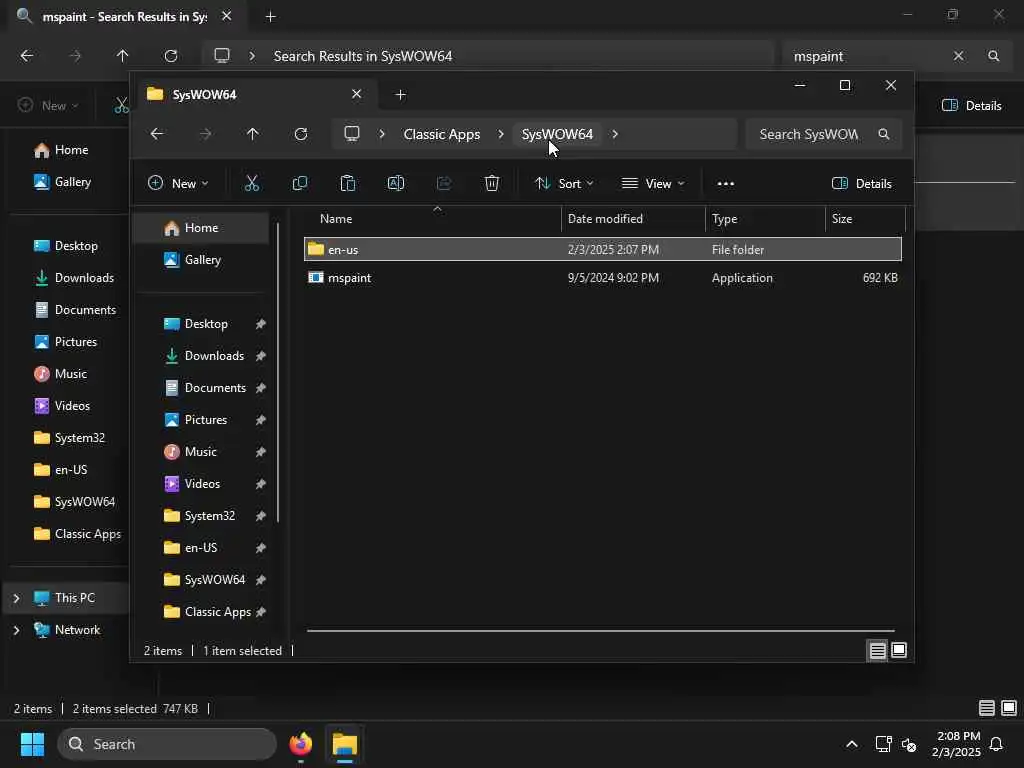
Task: Sort by Size column header
Action: [x=865, y=219]
